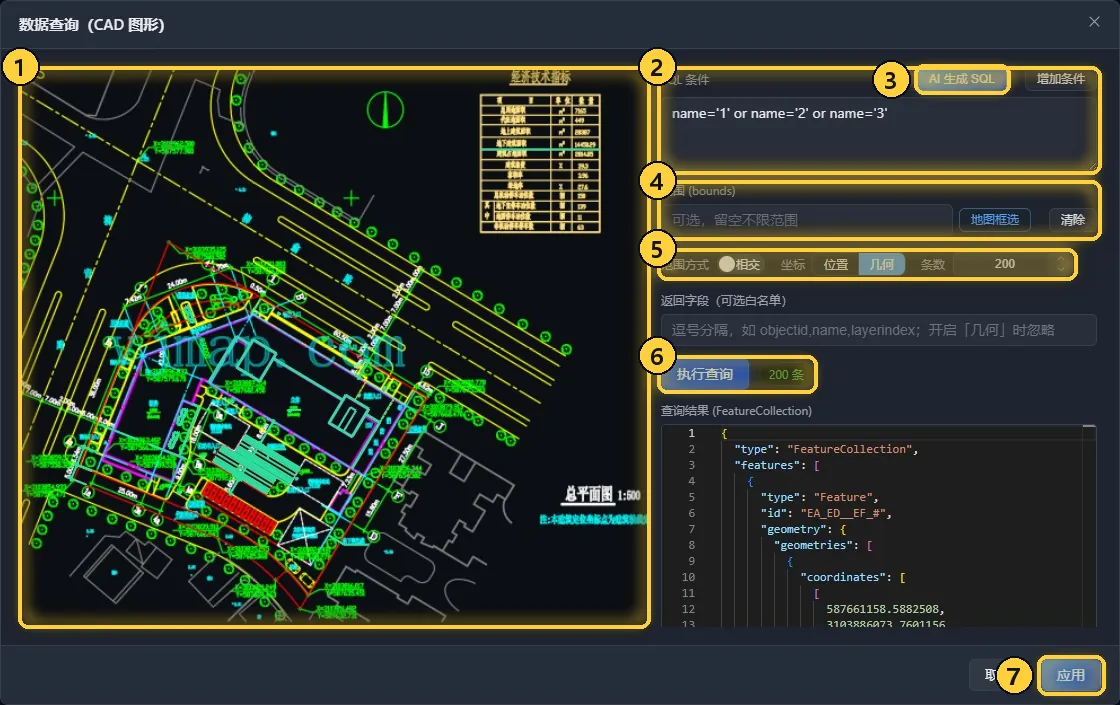The width and height of the screenshot is (1120, 705).
Task: Click the AI 生成 SQL button
Action: click(x=961, y=79)
